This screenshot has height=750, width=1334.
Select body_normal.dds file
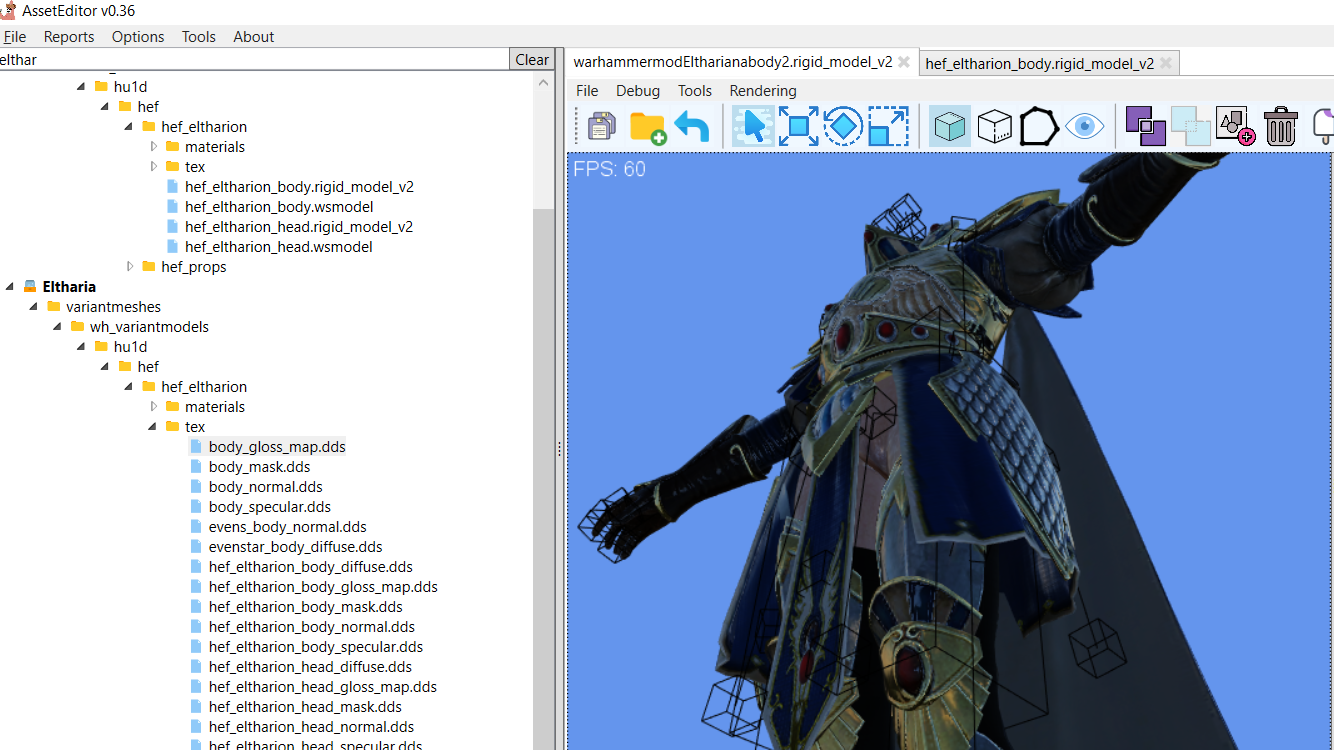click(x=266, y=486)
